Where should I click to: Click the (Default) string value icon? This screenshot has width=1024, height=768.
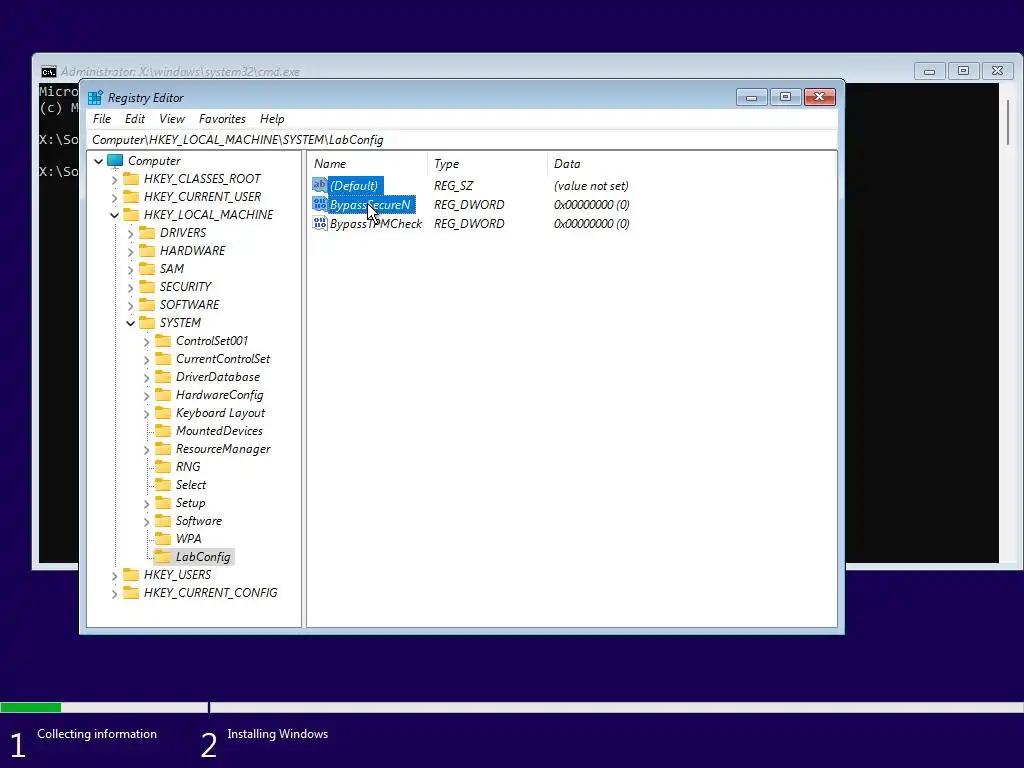pos(319,185)
